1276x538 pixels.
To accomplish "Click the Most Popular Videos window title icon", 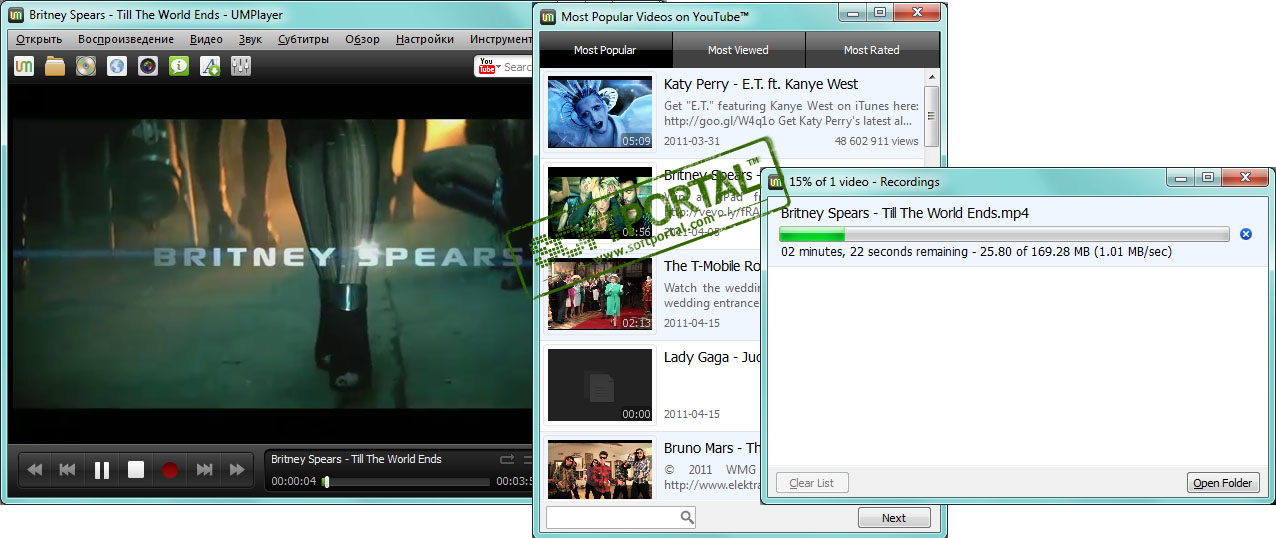I will click(547, 16).
